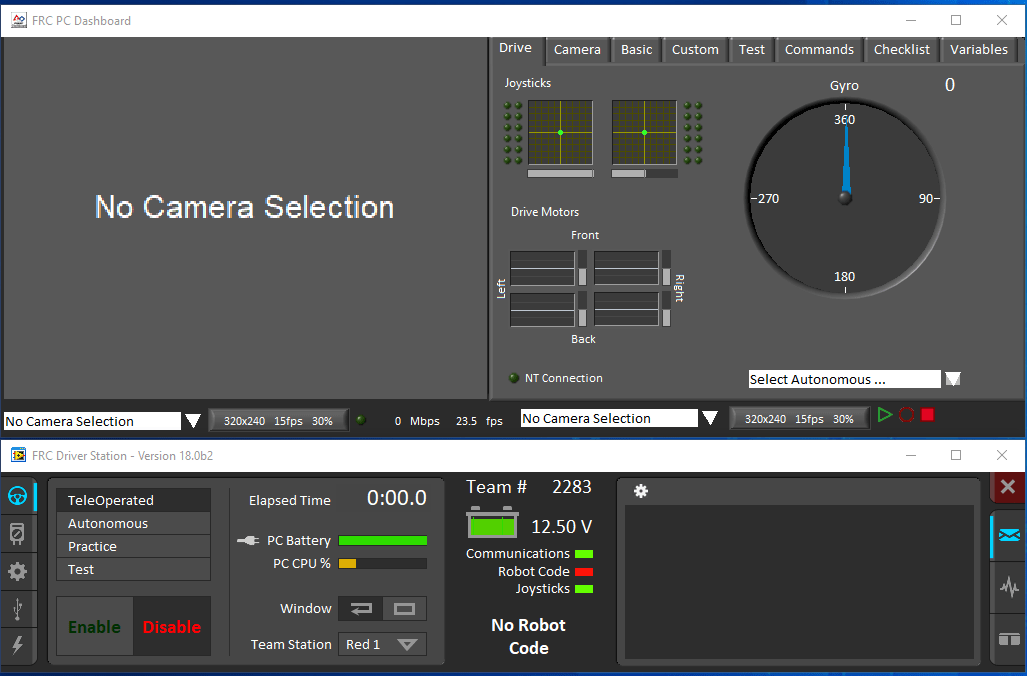Click the red Disable button
Screen dimensions: 1027x676
pyautogui.click(x=172, y=626)
